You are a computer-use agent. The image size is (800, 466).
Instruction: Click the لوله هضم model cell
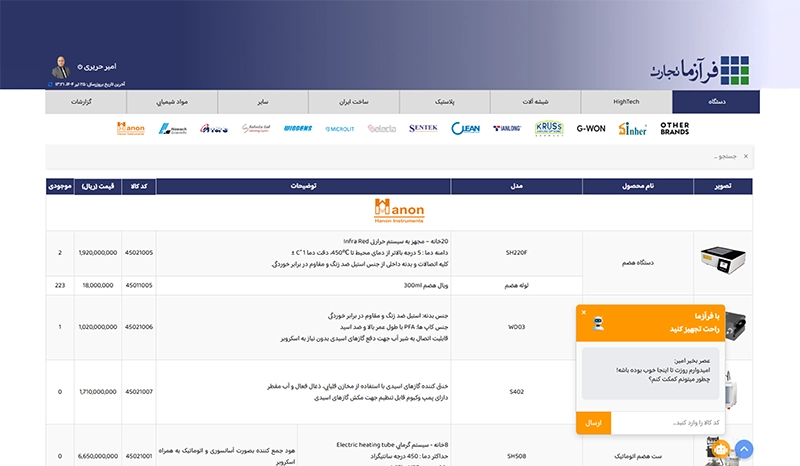pyautogui.click(x=516, y=285)
